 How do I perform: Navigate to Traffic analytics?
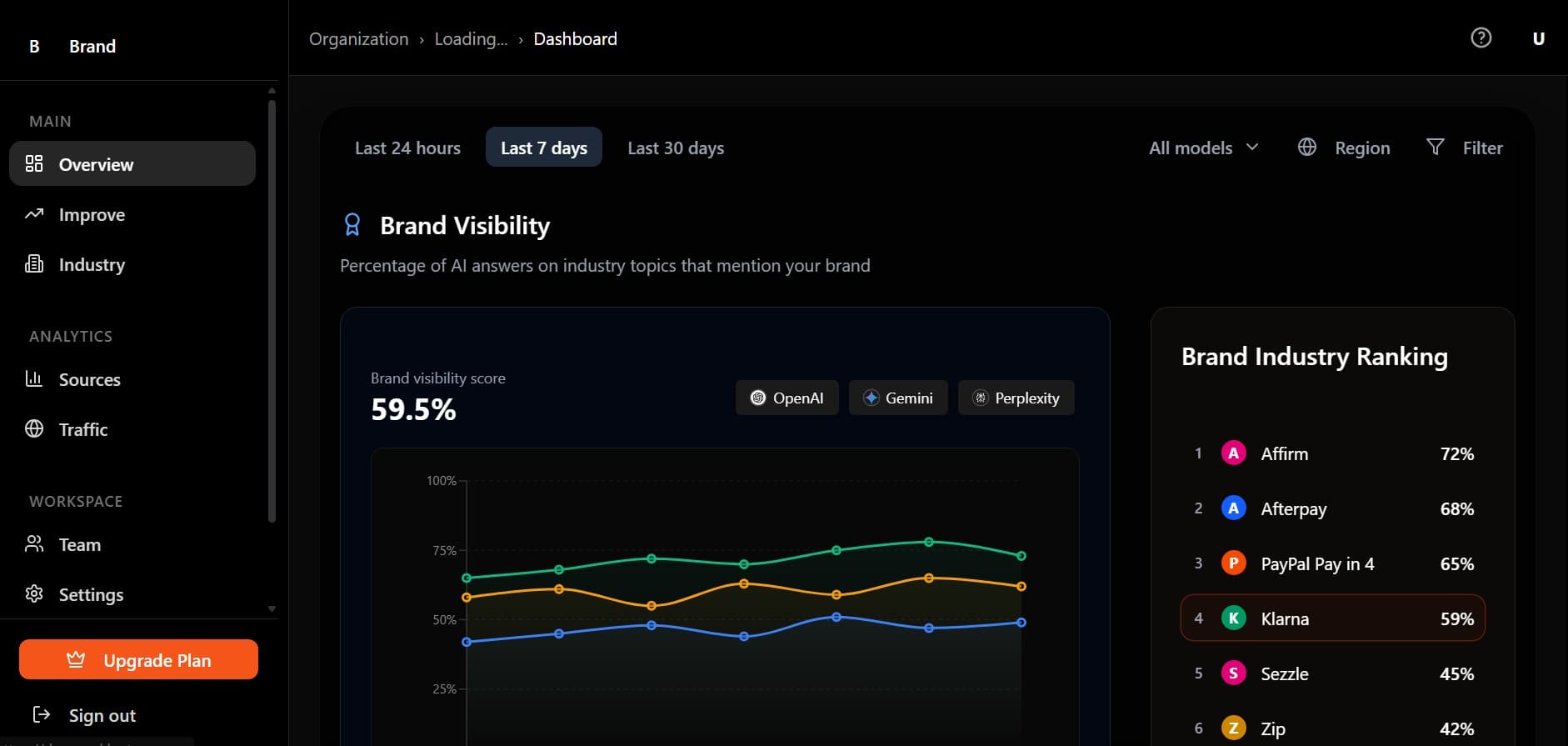132,429
